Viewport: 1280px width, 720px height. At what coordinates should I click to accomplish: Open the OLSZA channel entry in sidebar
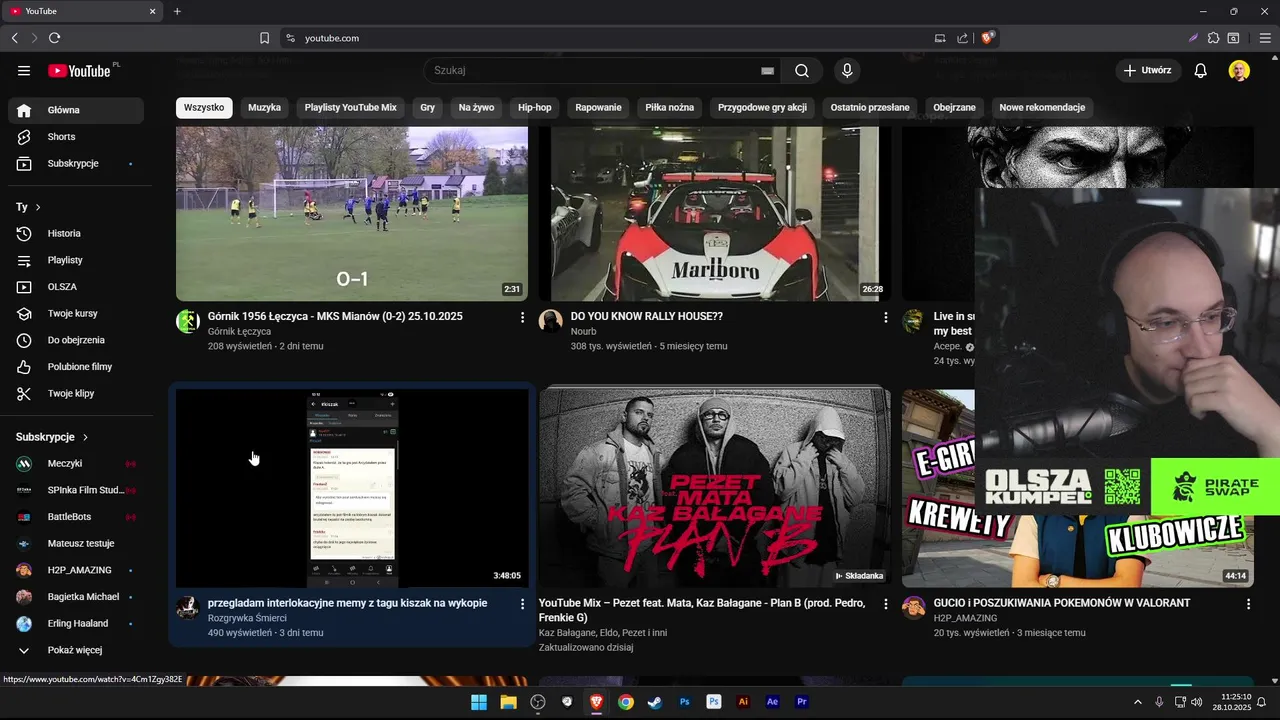[x=76, y=287]
